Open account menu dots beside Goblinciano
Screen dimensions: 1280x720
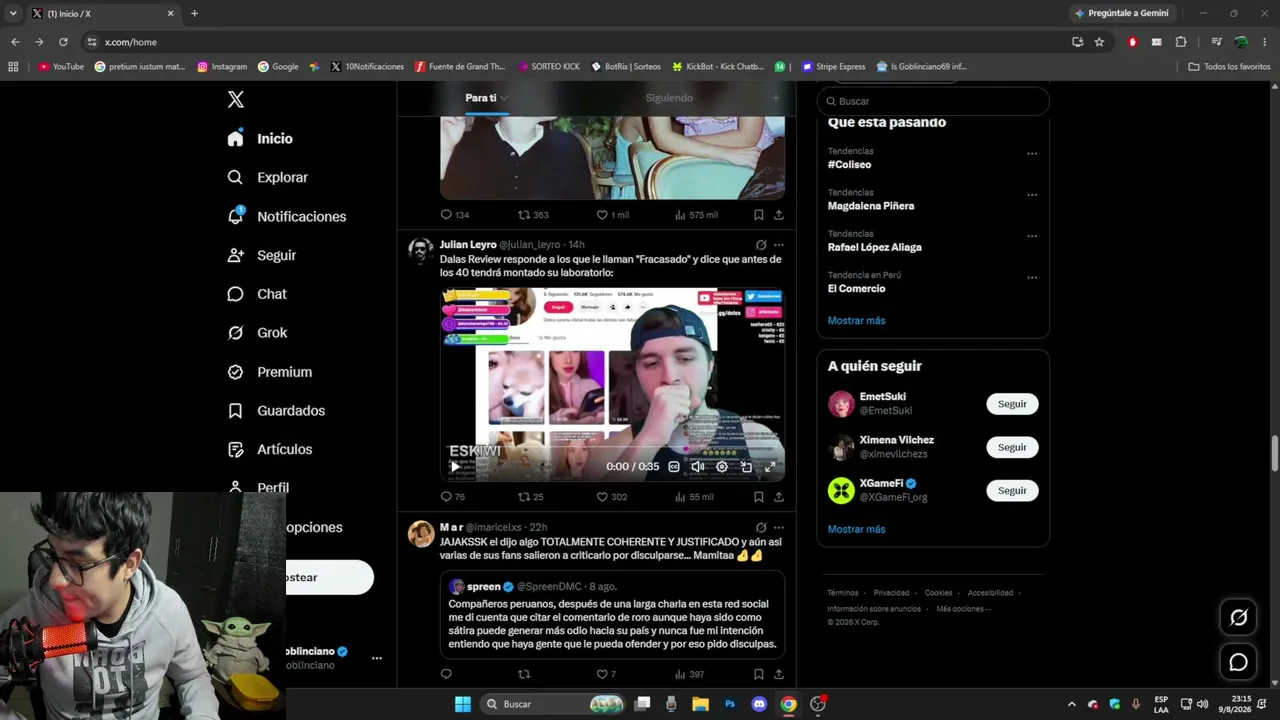point(377,658)
